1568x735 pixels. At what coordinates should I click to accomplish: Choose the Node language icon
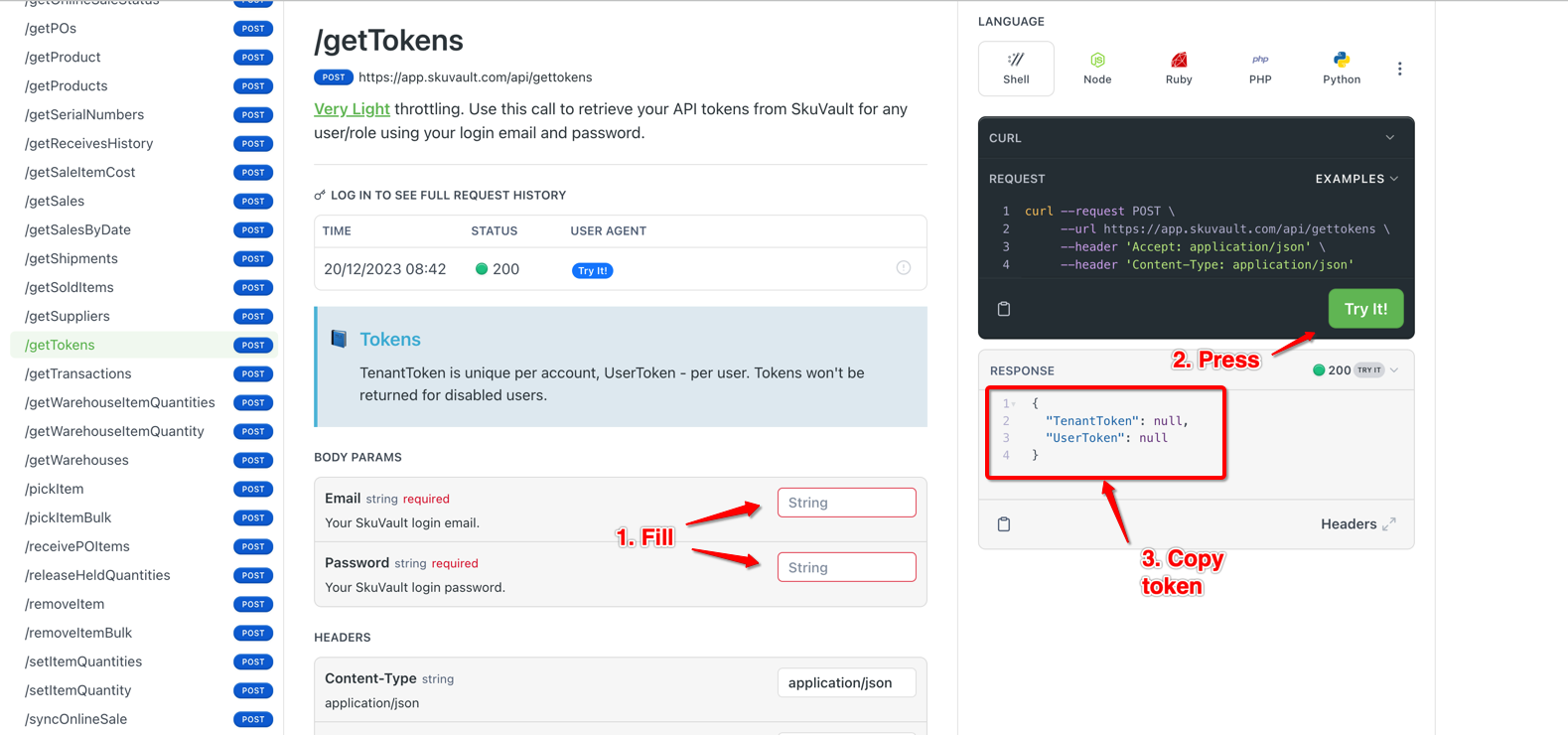(x=1096, y=61)
